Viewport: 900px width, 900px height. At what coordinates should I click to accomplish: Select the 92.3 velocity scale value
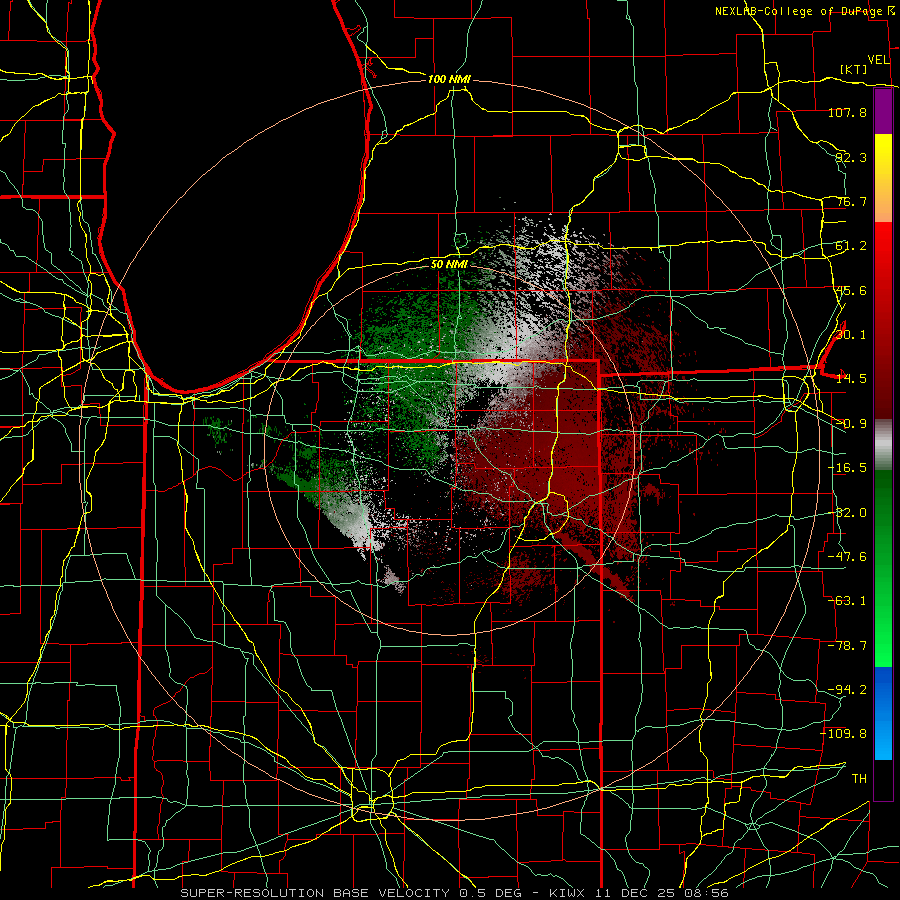click(851, 157)
